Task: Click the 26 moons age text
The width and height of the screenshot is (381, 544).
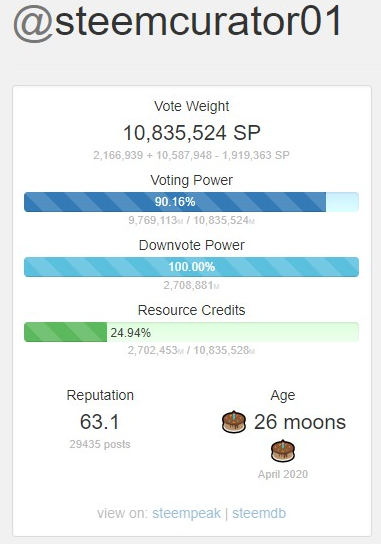Action: [300, 422]
